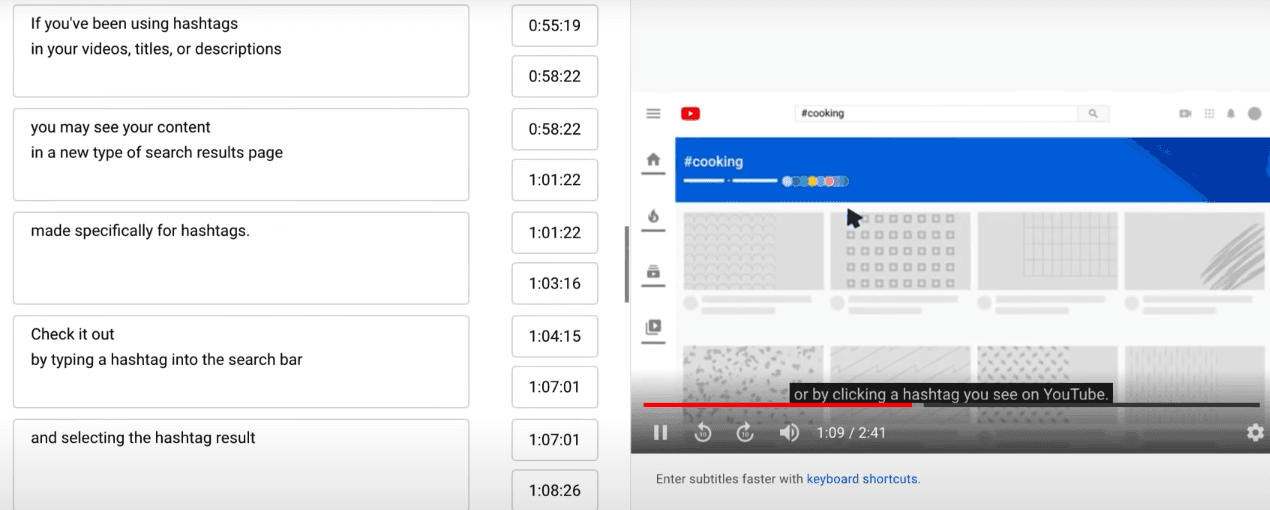Click the 0:55:19 start time field
The image size is (1270, 510).
tap(554, 26)
